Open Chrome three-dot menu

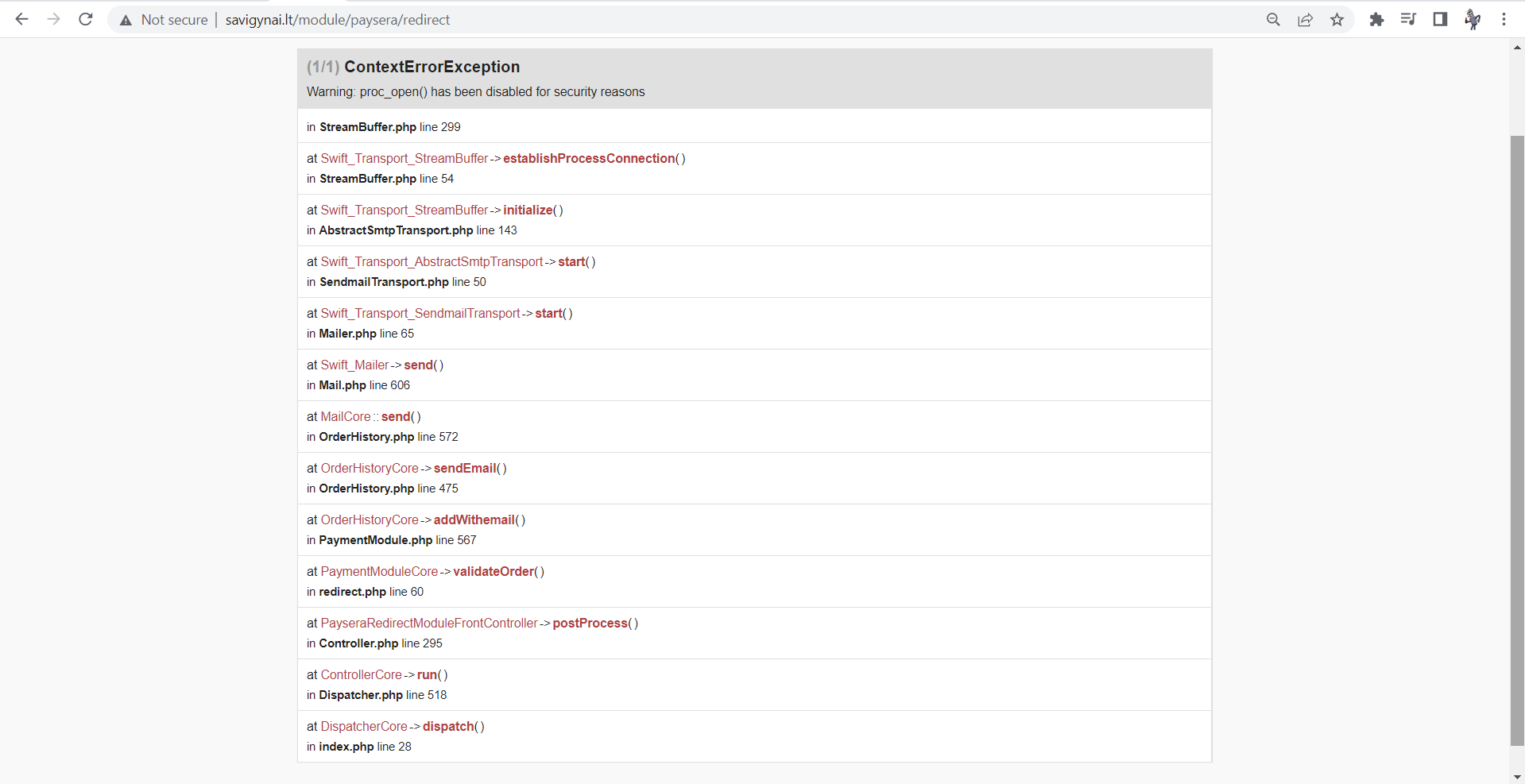coord(1504,19)
